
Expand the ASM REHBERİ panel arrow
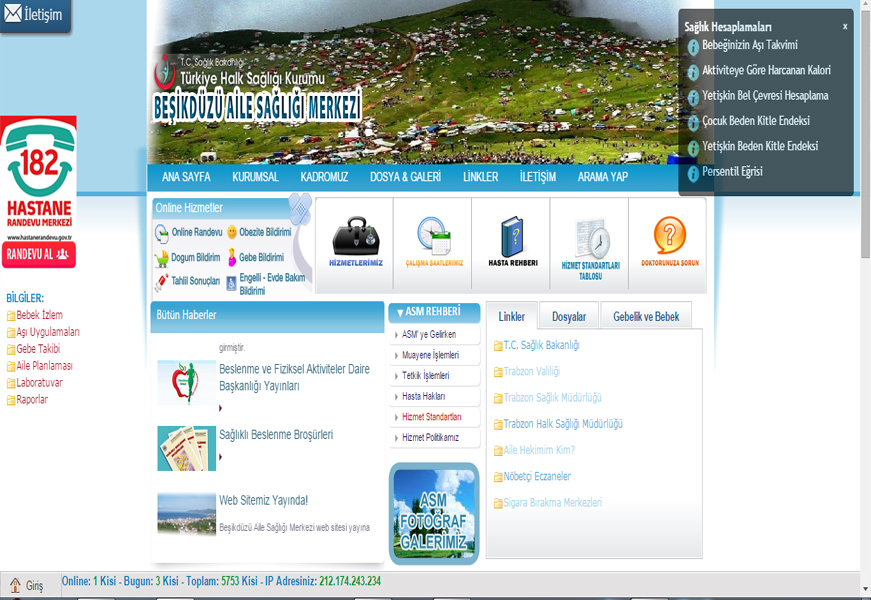[x=401, y=310]
